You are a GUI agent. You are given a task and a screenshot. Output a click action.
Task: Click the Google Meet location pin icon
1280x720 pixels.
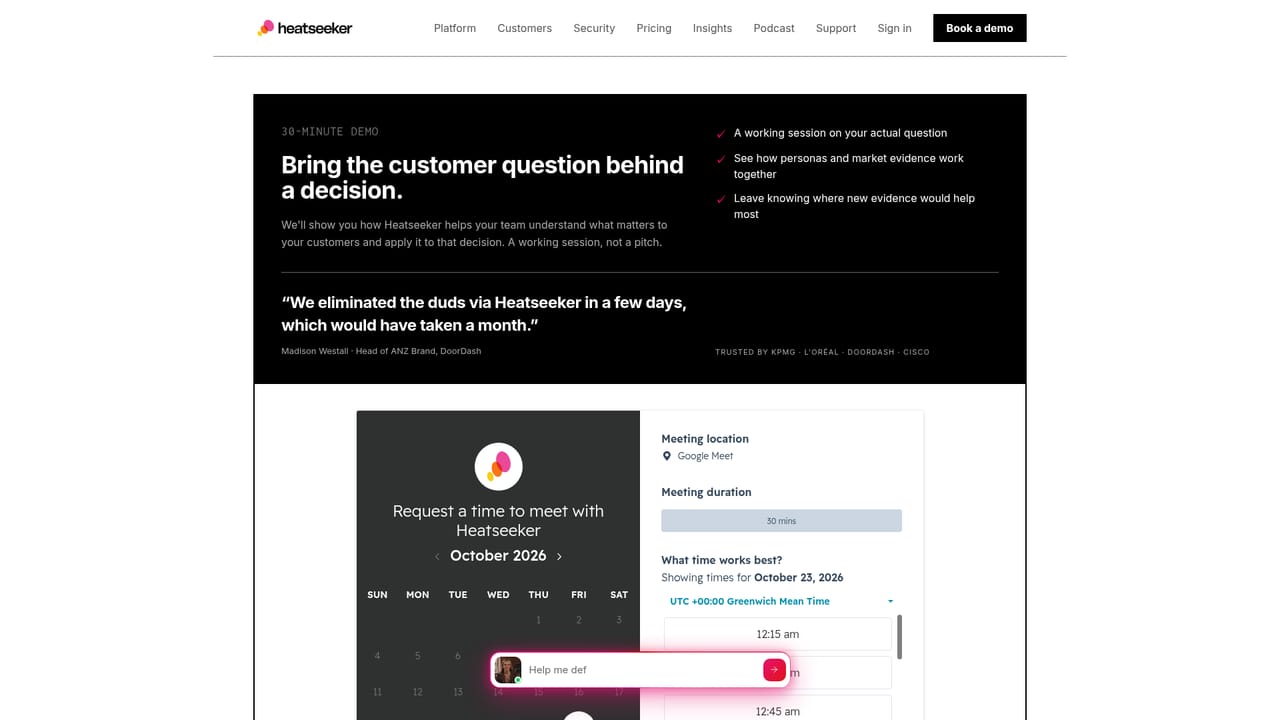click(x=667, y=456)
